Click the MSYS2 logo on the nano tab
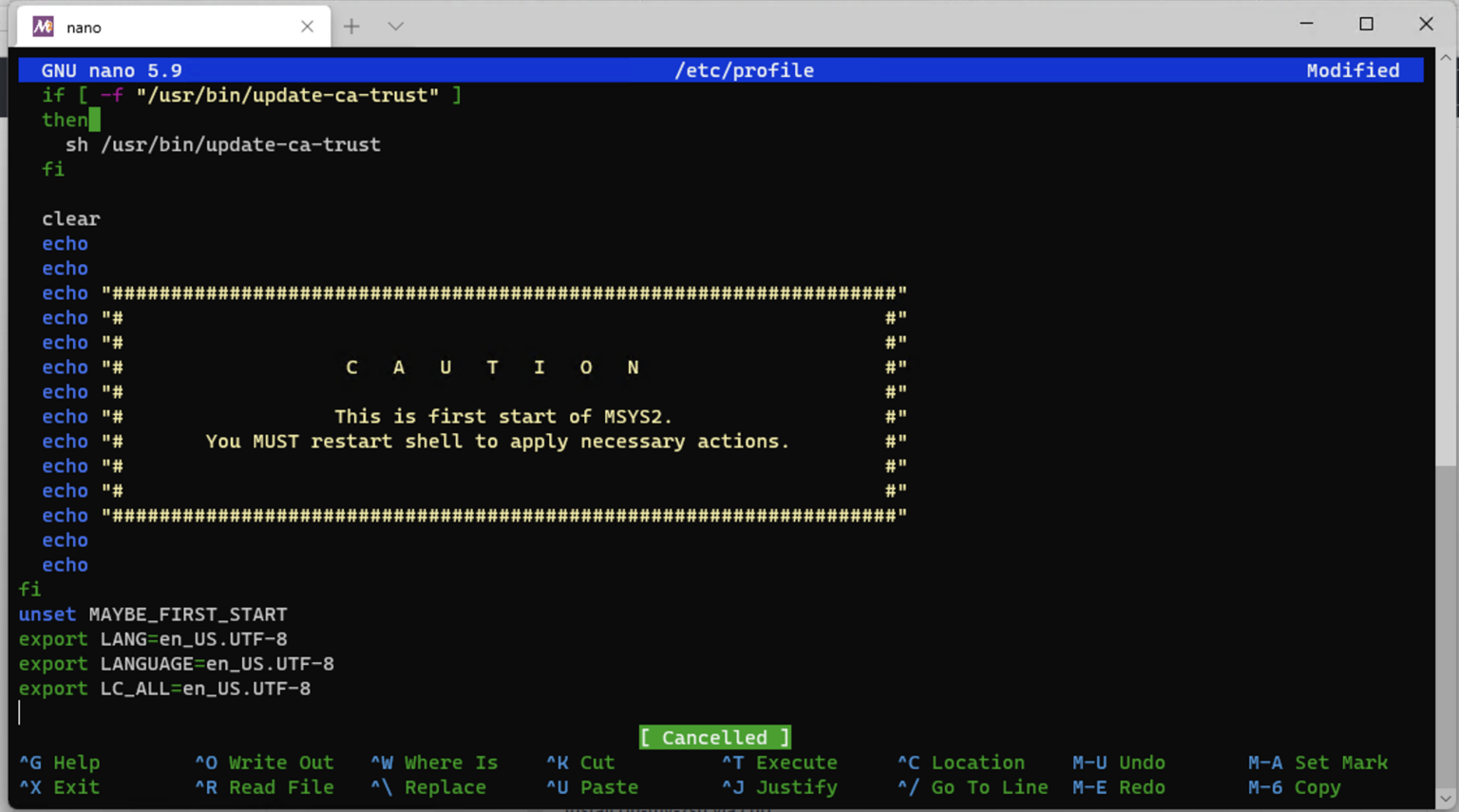The width and height of the screenshot is (1459, 812). (x=43, y=27)
